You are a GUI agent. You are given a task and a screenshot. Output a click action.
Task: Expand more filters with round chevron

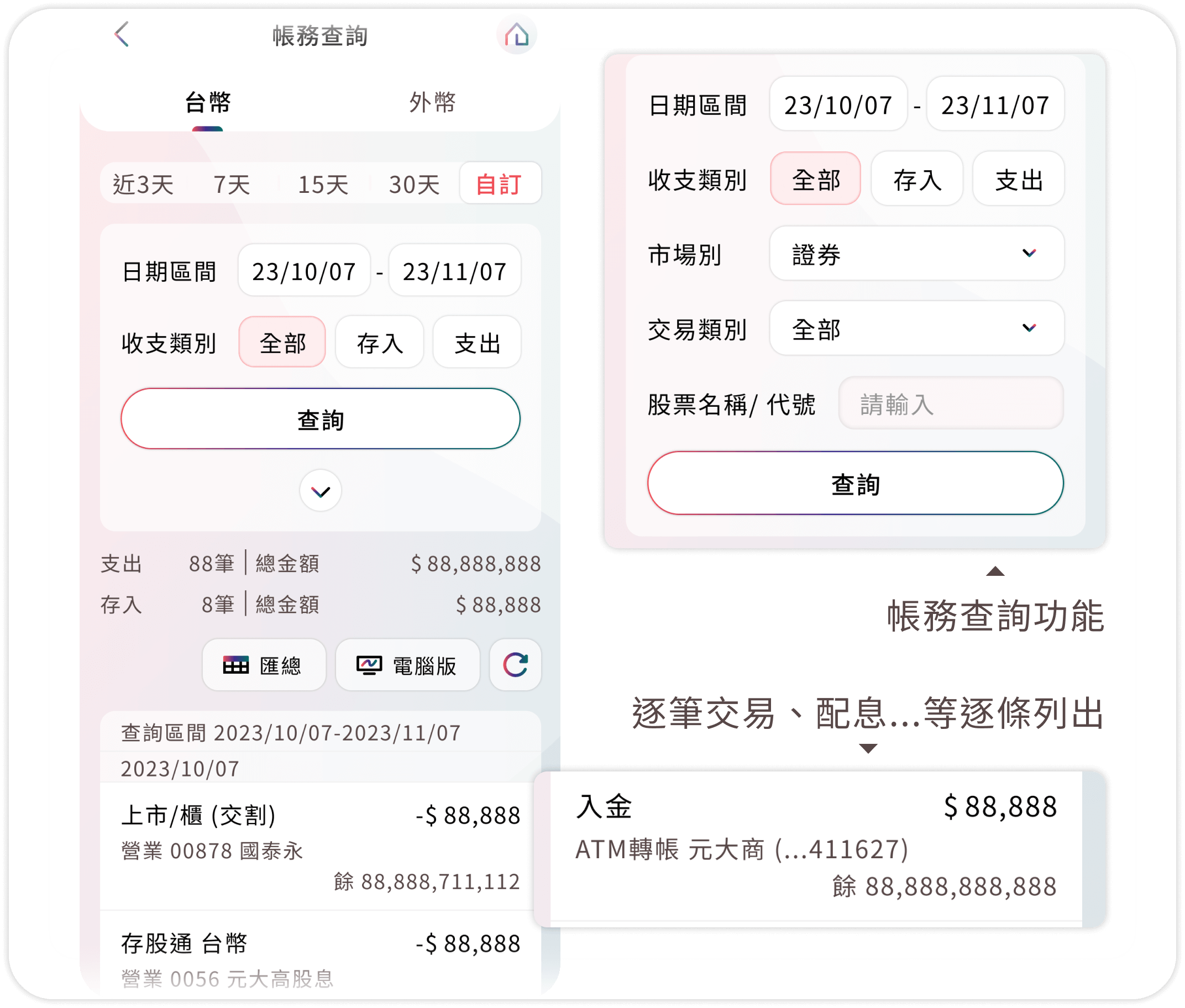[321, 491]
